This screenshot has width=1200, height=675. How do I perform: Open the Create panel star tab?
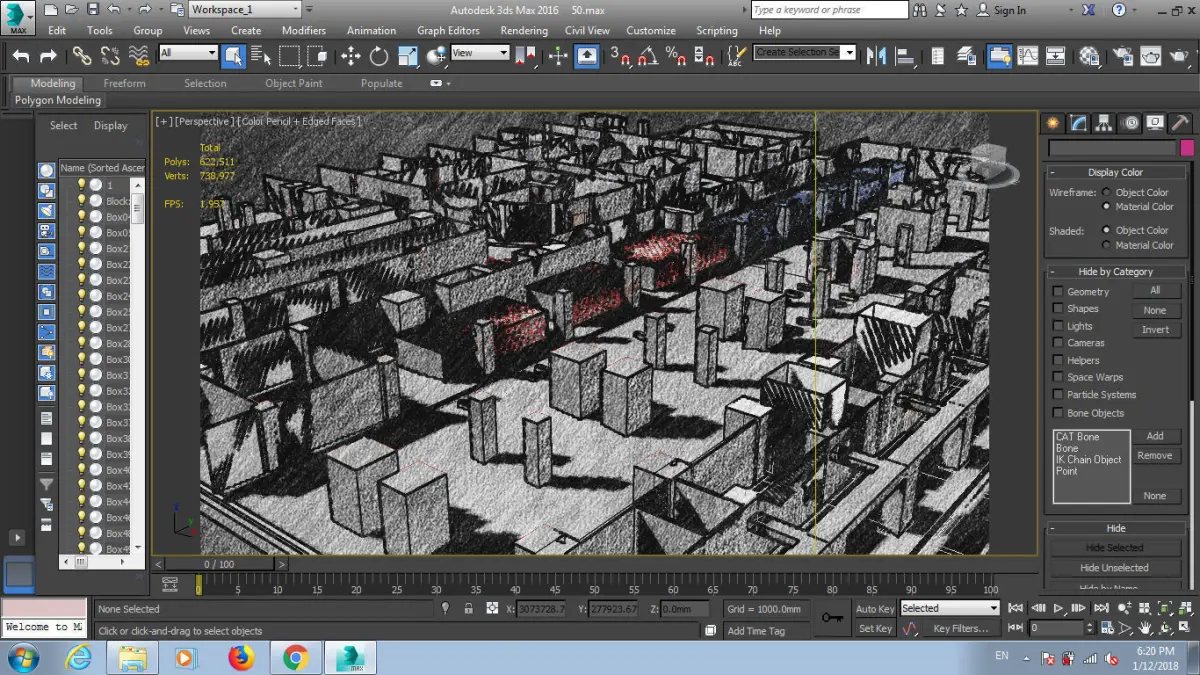pyautogui.click(x=1052, y=123)
